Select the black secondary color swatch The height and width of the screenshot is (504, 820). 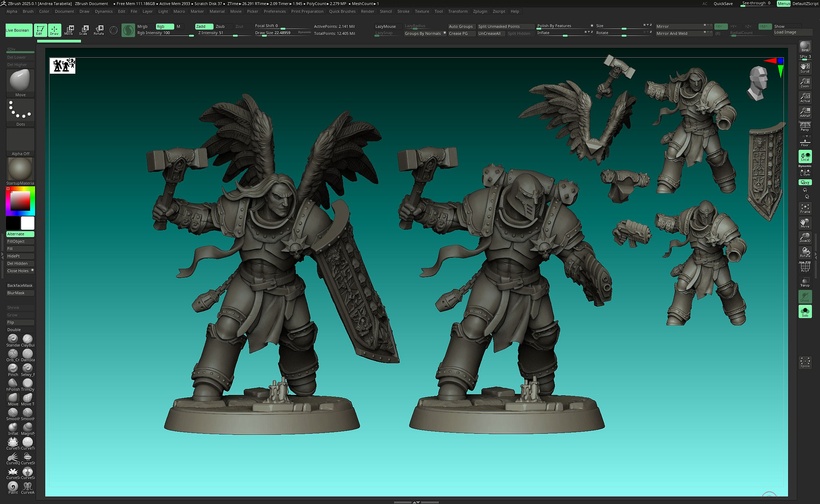(13, 223)
